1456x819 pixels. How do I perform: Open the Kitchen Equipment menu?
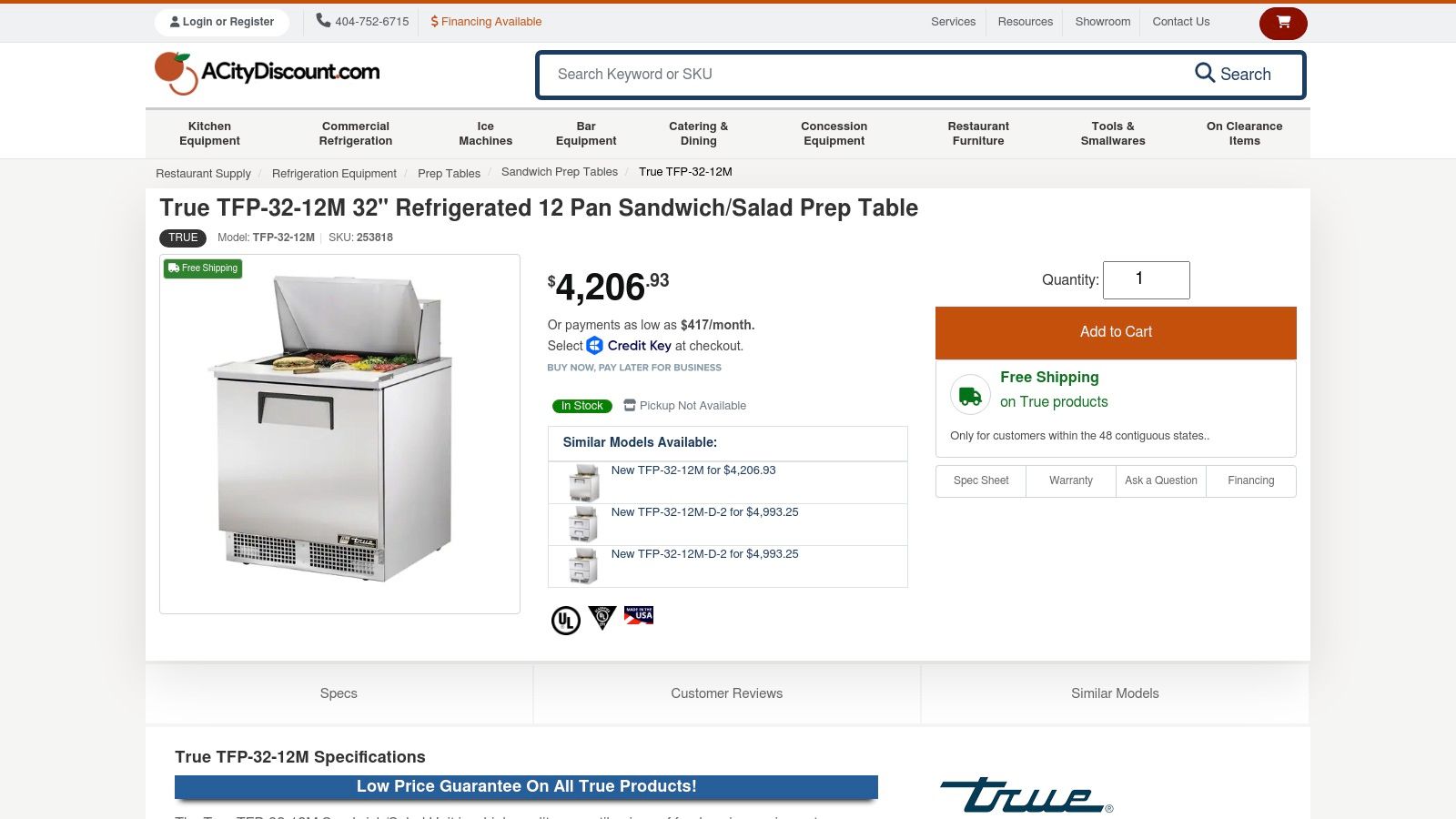coord(209,134)
